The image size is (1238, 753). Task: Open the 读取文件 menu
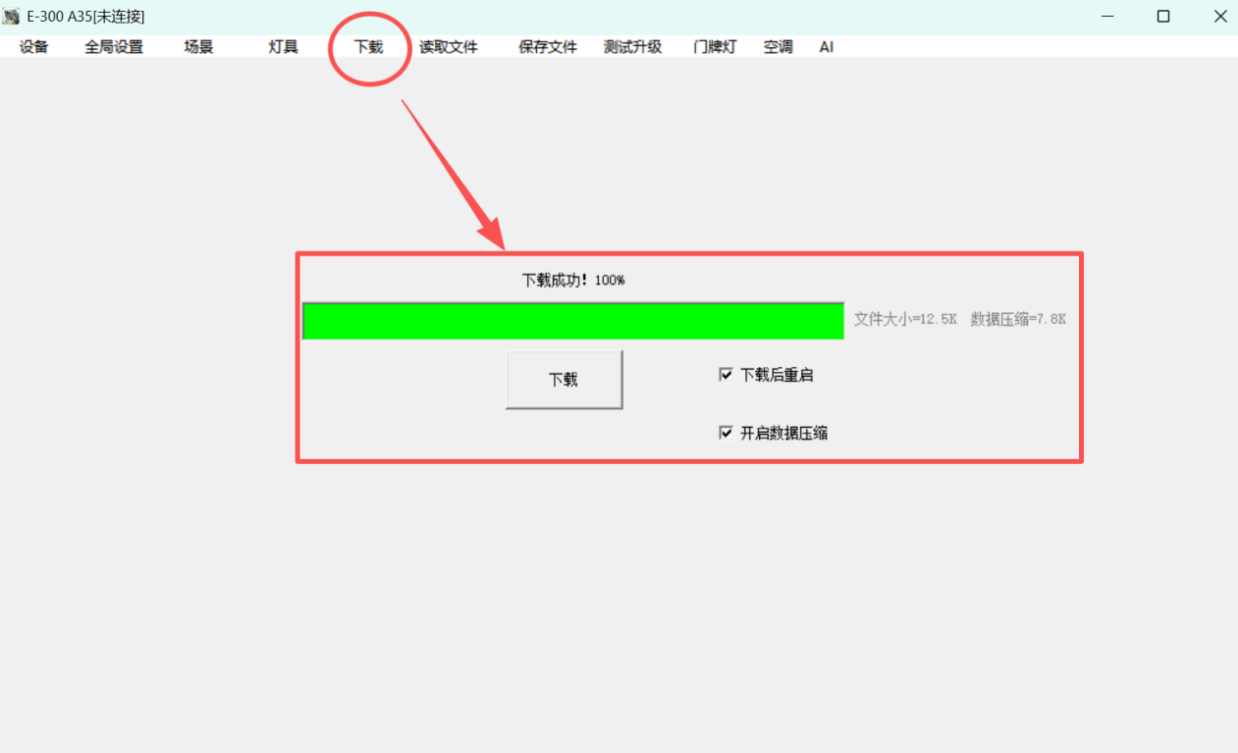click(x=449, y=47)
